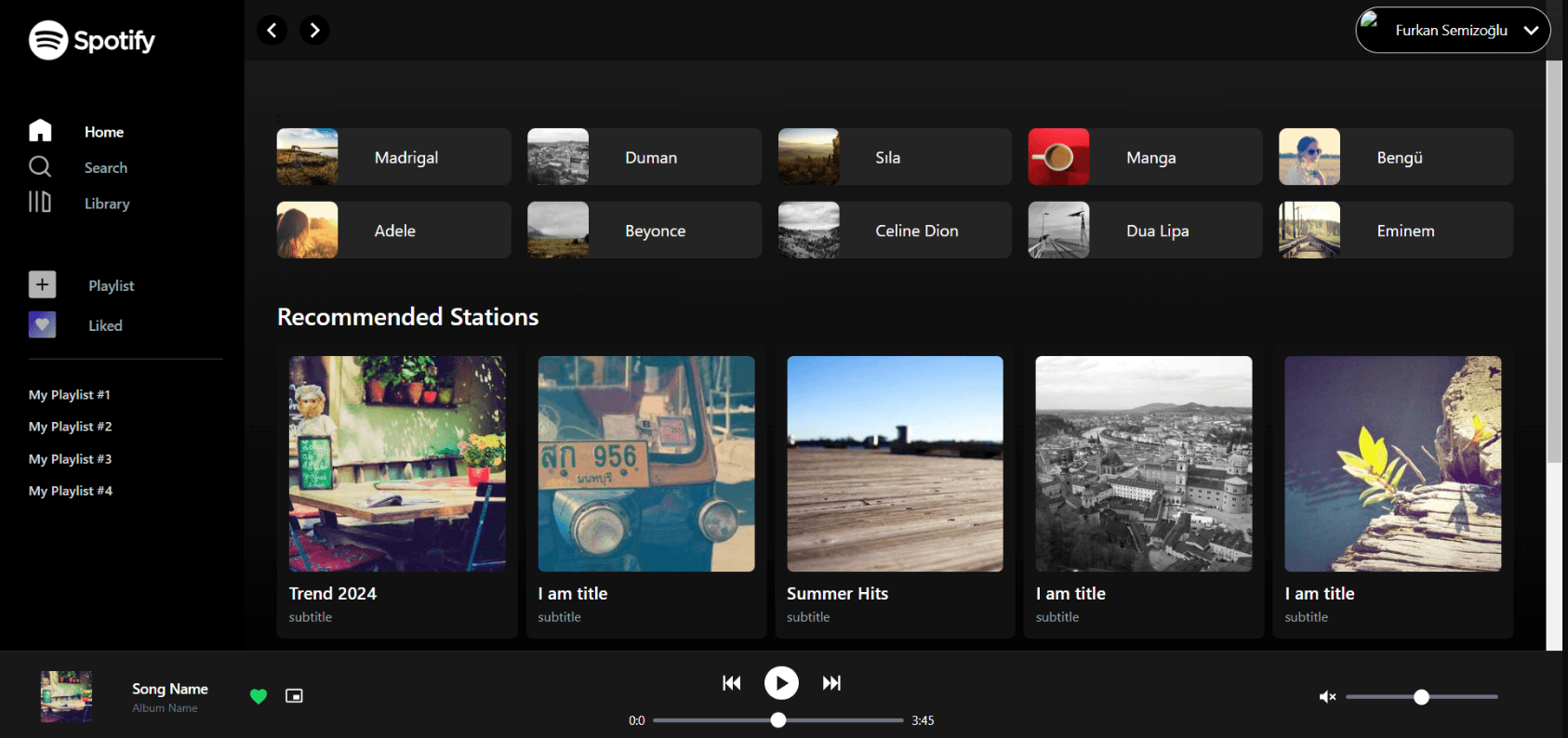Go back with the left arrow

pos(272,30)
